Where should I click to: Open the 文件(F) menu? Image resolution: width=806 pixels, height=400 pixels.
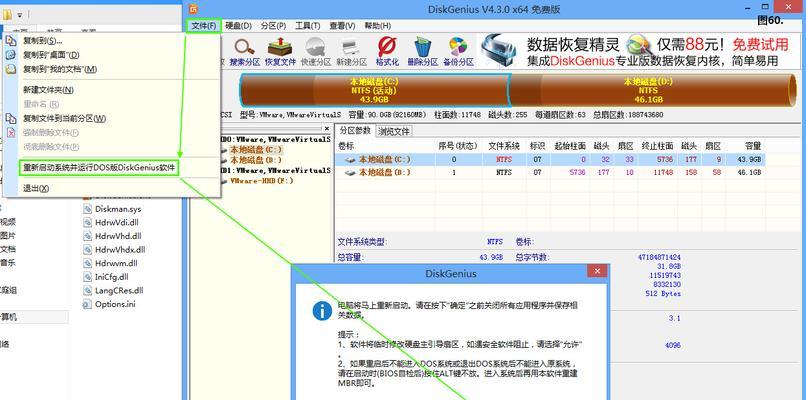[x=204, y=26]
